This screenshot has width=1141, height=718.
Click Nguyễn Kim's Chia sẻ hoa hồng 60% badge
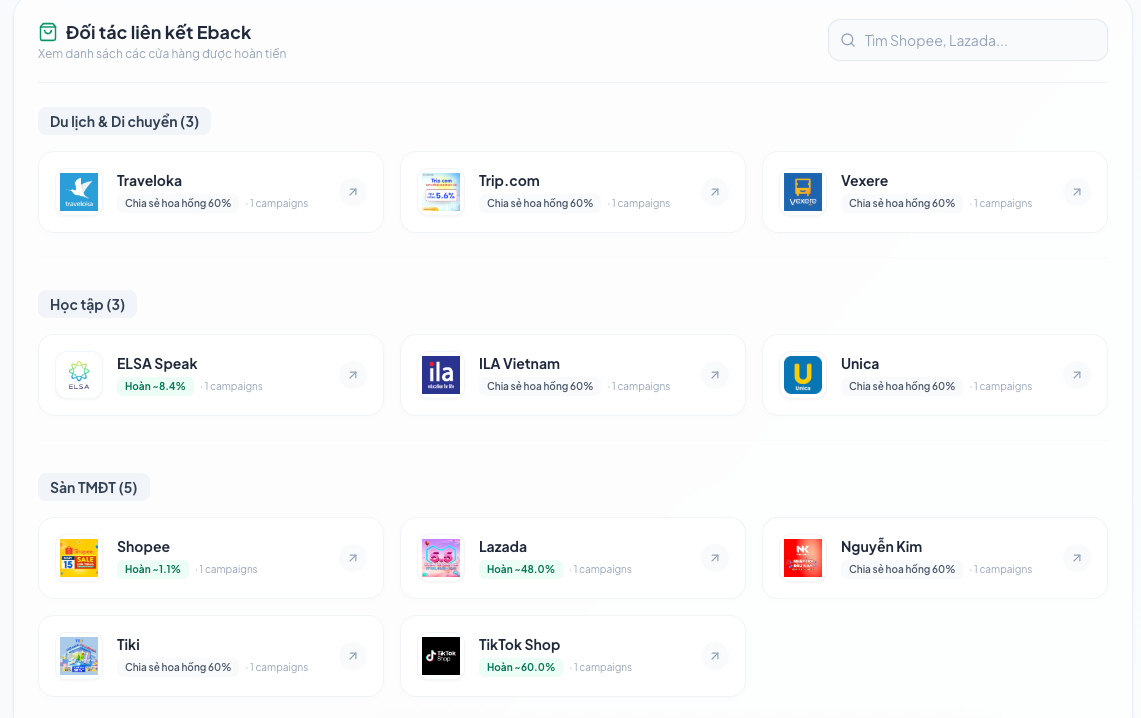click(x=902, y=569)
